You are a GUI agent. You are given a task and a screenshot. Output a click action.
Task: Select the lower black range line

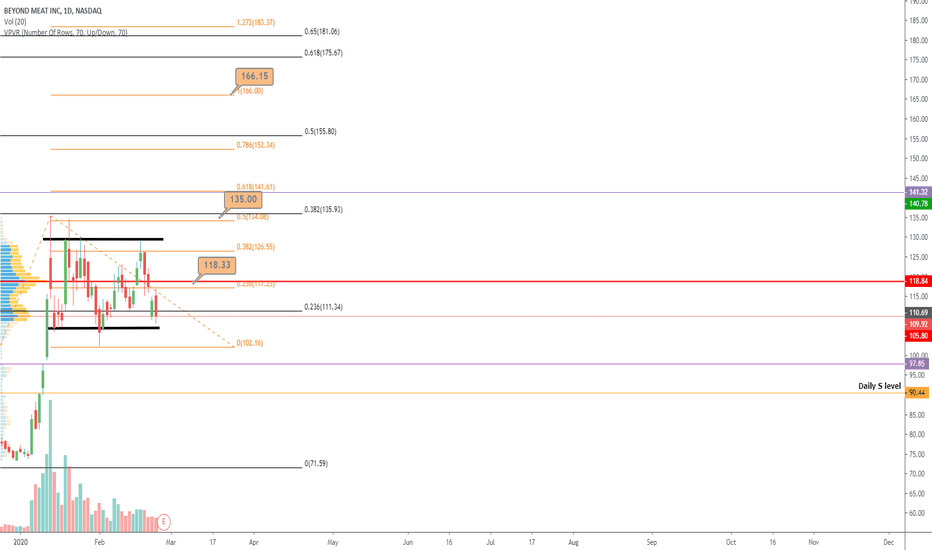[104, 328]
